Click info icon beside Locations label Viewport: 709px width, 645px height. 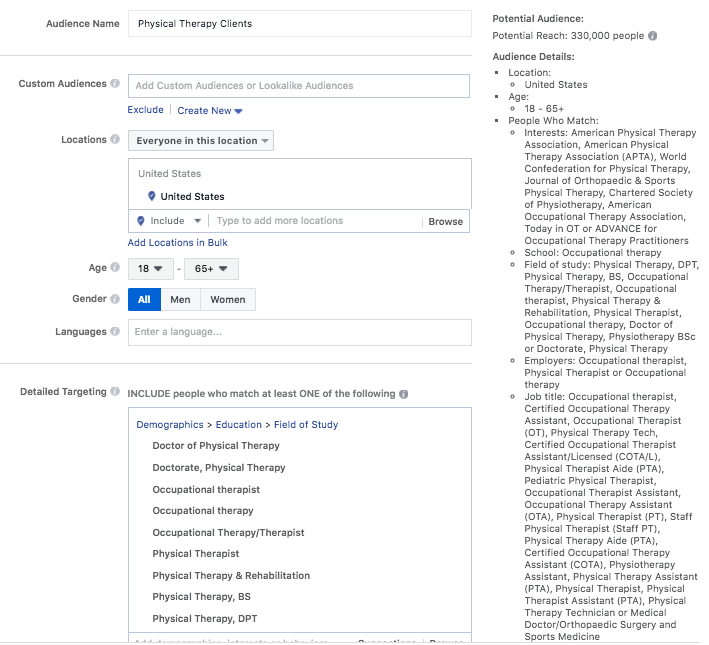(115, 139)
